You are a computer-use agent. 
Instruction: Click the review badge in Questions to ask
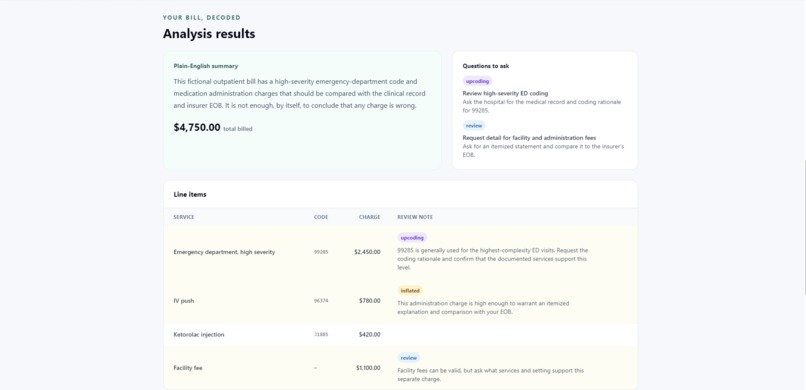click(x=474, y=125)
